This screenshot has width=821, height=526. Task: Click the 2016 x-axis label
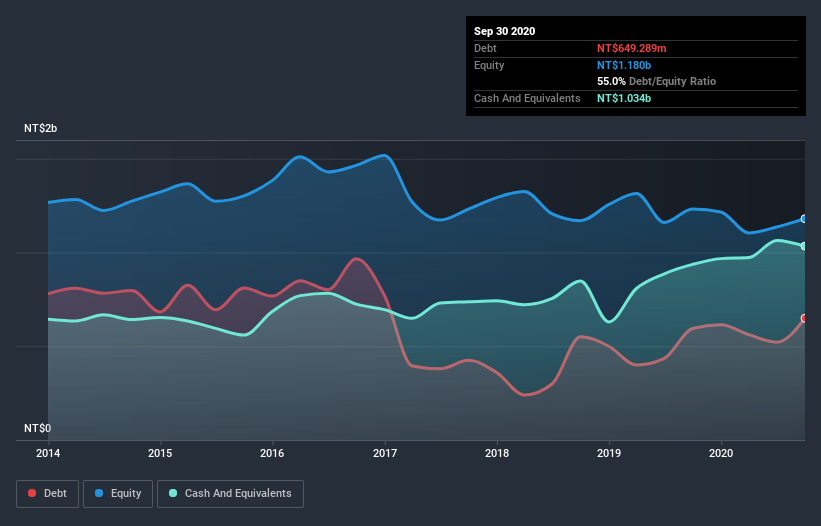click(x=272, y=453)
